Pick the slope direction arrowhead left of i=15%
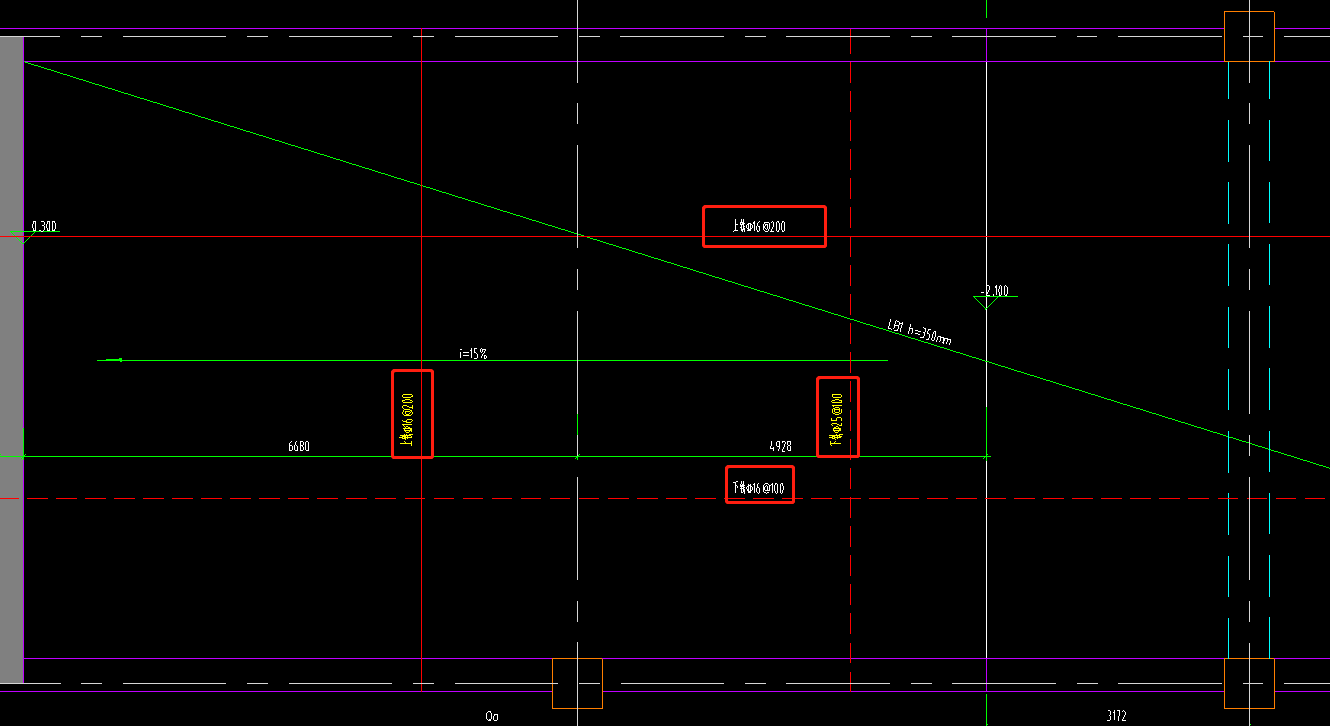Image resolution: width=1330 pixels, height=726 pixels. (x=112, y=360)
